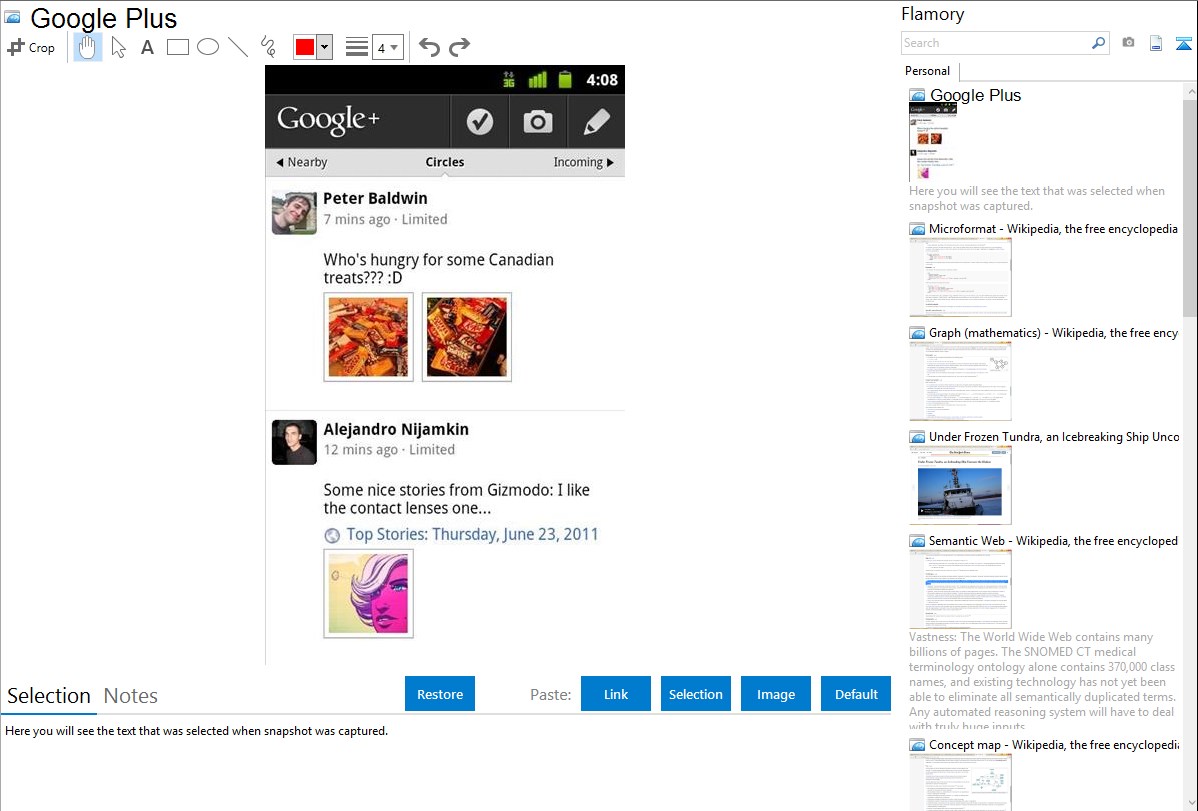Click the Paste Link button
1198x811 pixels.
click(616, 694)
